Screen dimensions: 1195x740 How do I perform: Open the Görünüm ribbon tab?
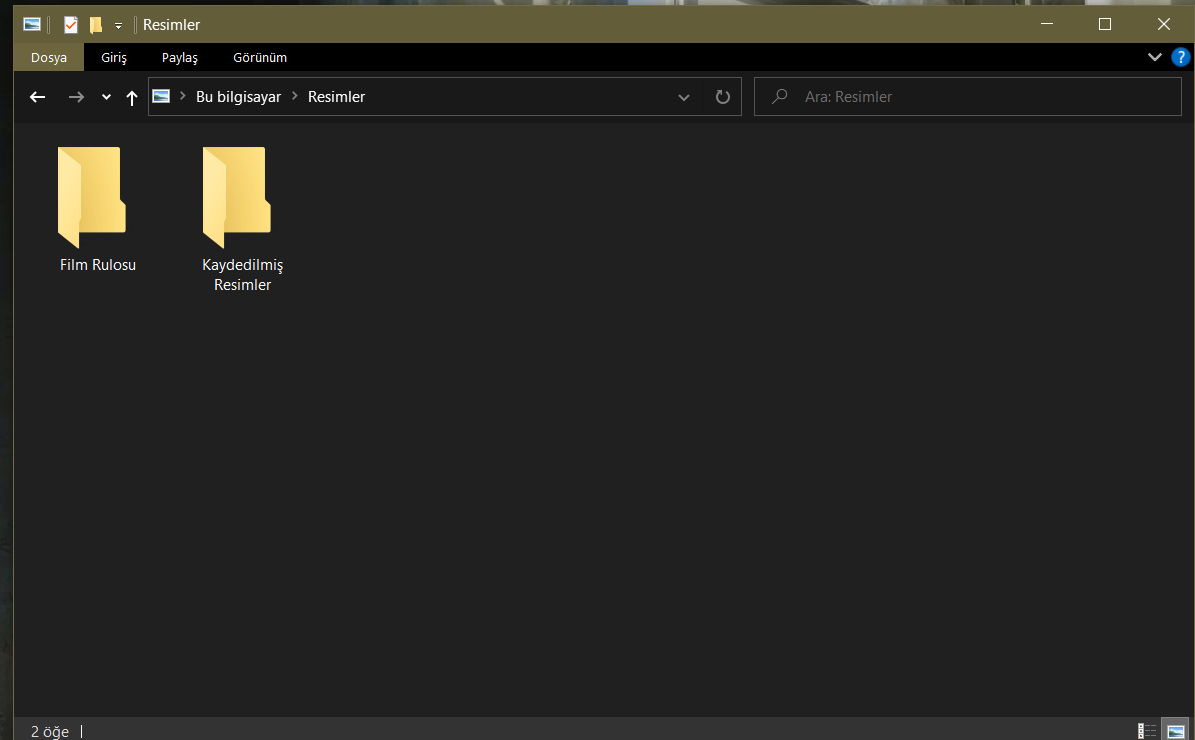coord(260,57)
